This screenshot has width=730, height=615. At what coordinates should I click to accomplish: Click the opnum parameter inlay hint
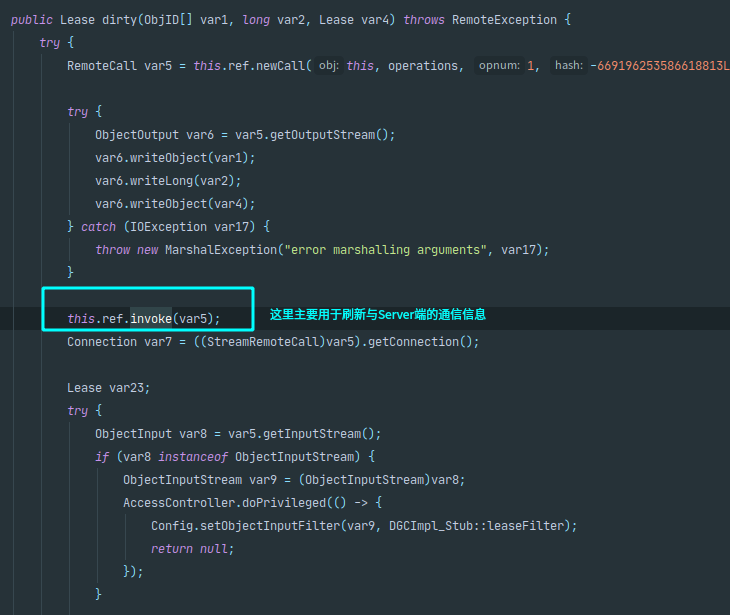tap(500, 66)
